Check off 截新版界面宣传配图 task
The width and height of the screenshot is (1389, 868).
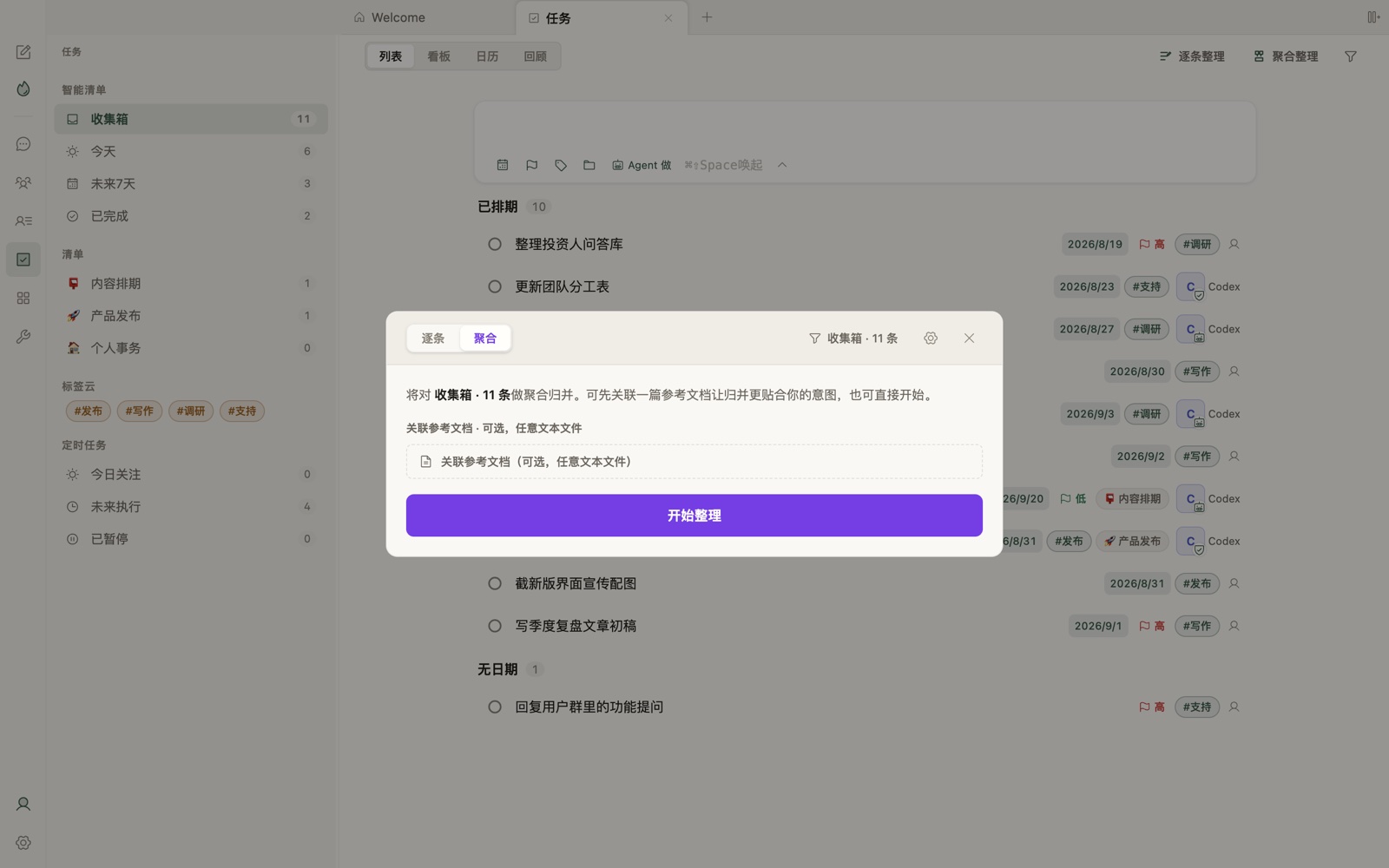pyautogui.click(x=495, y=583)
